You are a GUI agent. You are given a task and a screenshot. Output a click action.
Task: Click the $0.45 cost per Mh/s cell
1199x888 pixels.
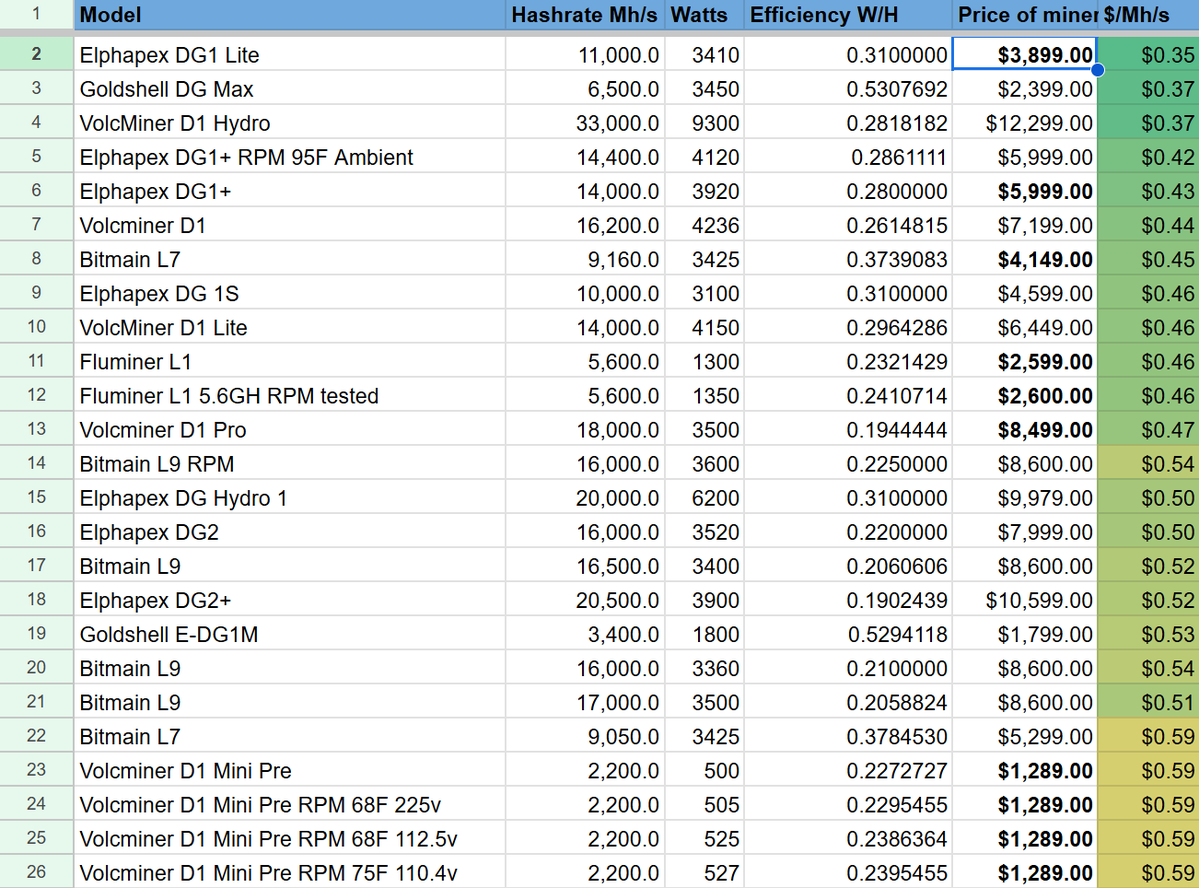[1149, 259]
